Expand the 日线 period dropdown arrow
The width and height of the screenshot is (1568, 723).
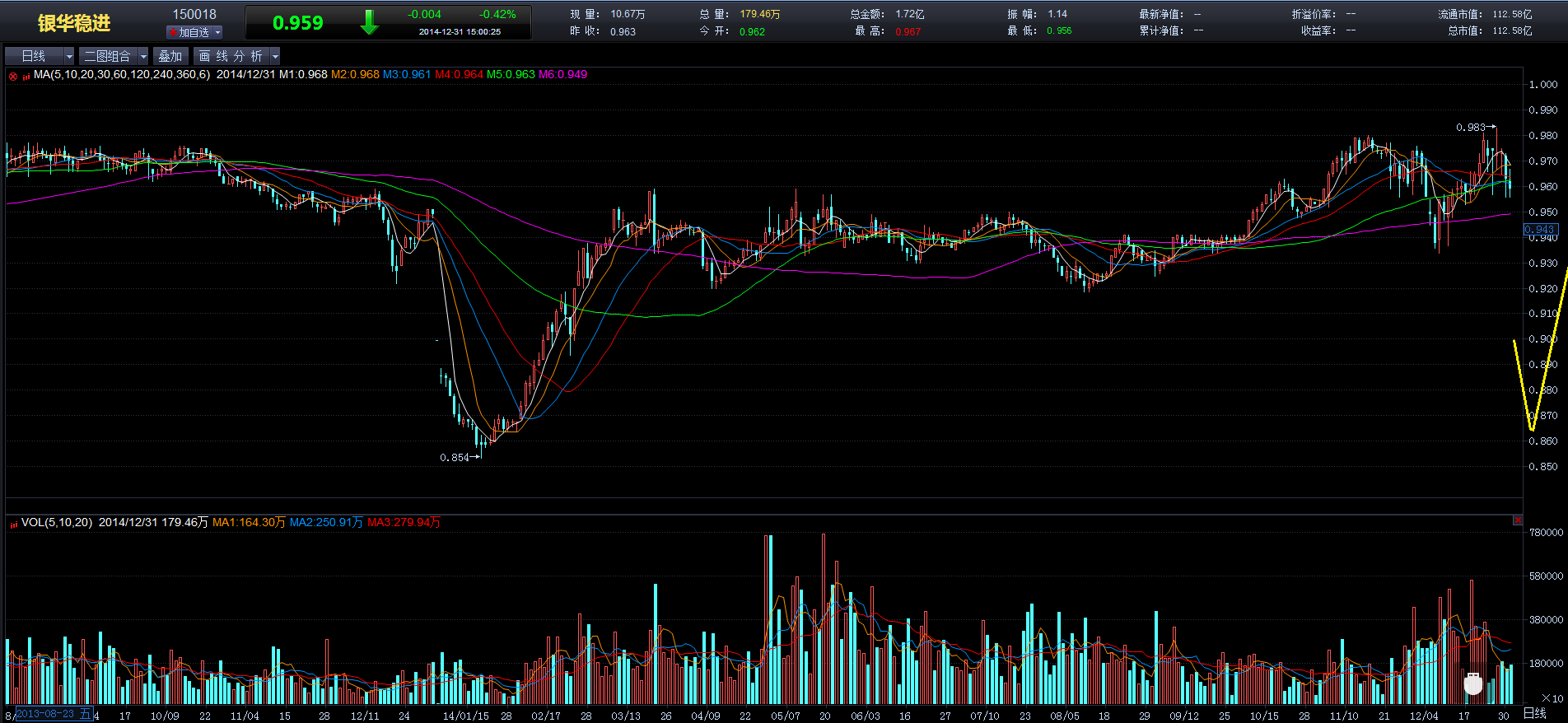point(69,56)
